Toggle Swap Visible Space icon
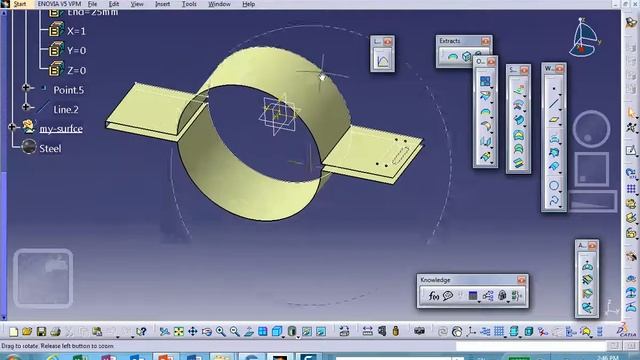This screenshot has height=360, width=640. tap(321, 332)
